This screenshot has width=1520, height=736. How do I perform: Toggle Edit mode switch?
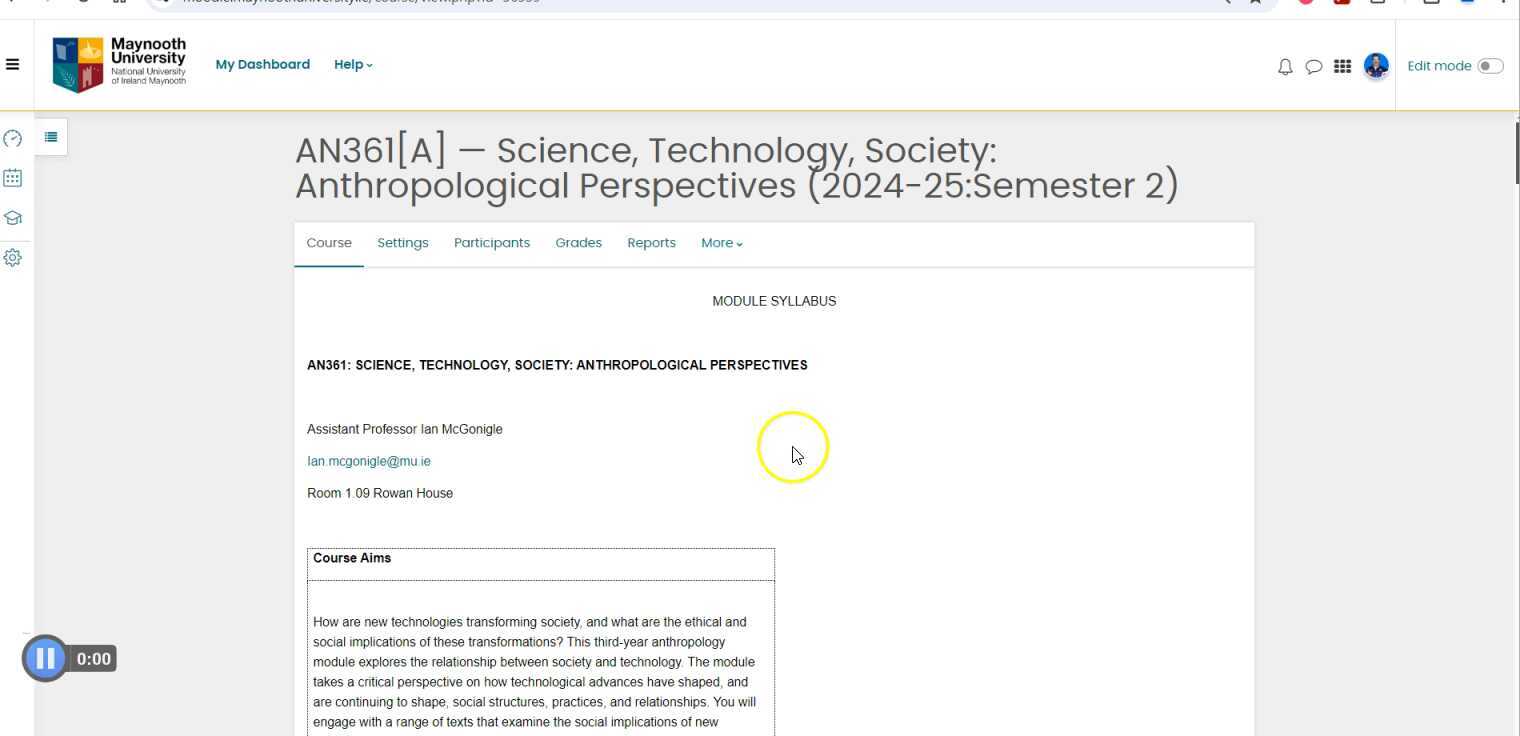(x=1490, y=66)
